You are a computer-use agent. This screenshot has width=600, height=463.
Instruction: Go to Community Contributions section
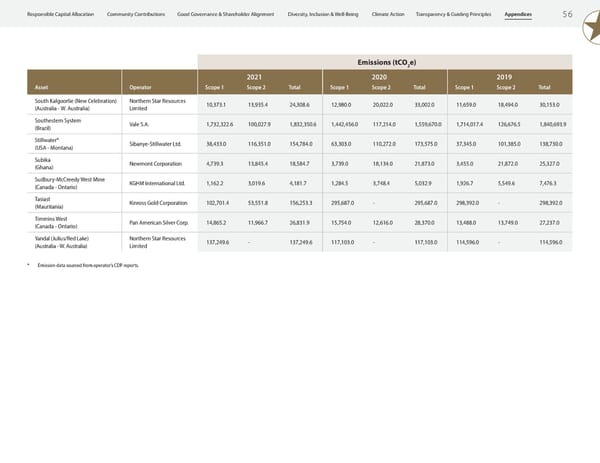coord(136,14)
